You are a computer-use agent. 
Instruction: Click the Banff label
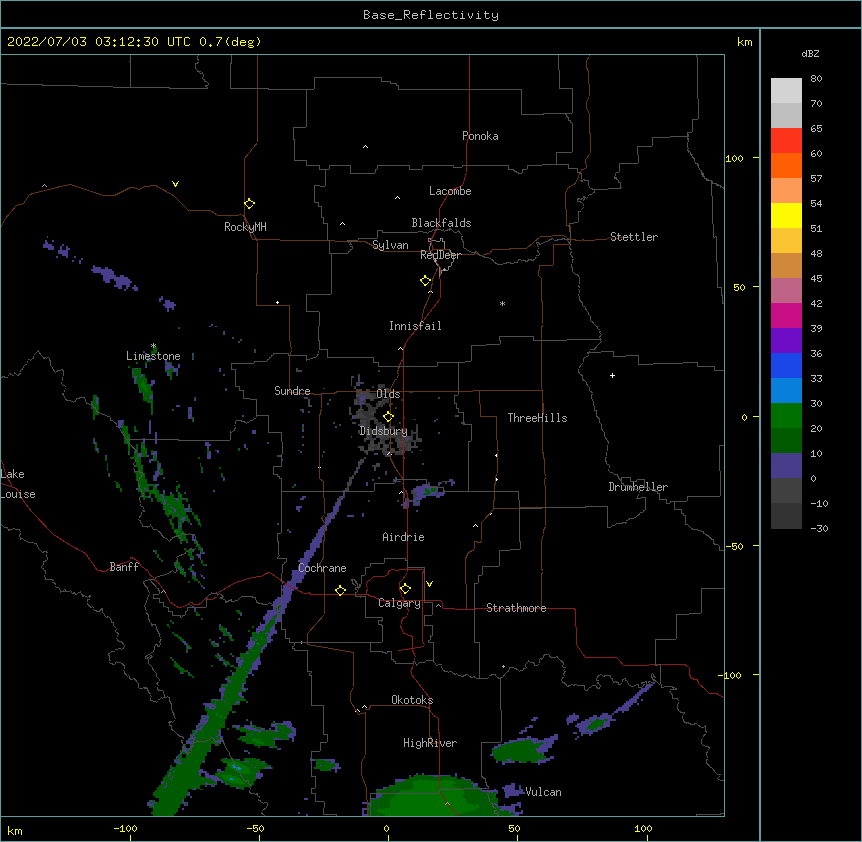124,567
